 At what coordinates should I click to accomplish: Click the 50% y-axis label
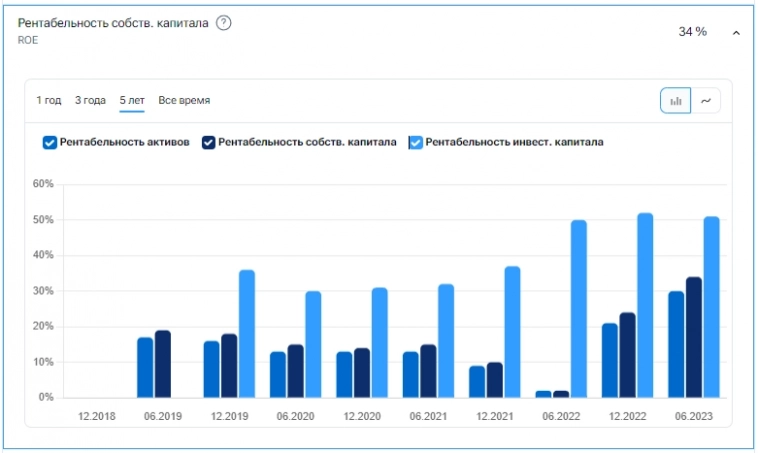pyautogui.click(x=43, y=219)
